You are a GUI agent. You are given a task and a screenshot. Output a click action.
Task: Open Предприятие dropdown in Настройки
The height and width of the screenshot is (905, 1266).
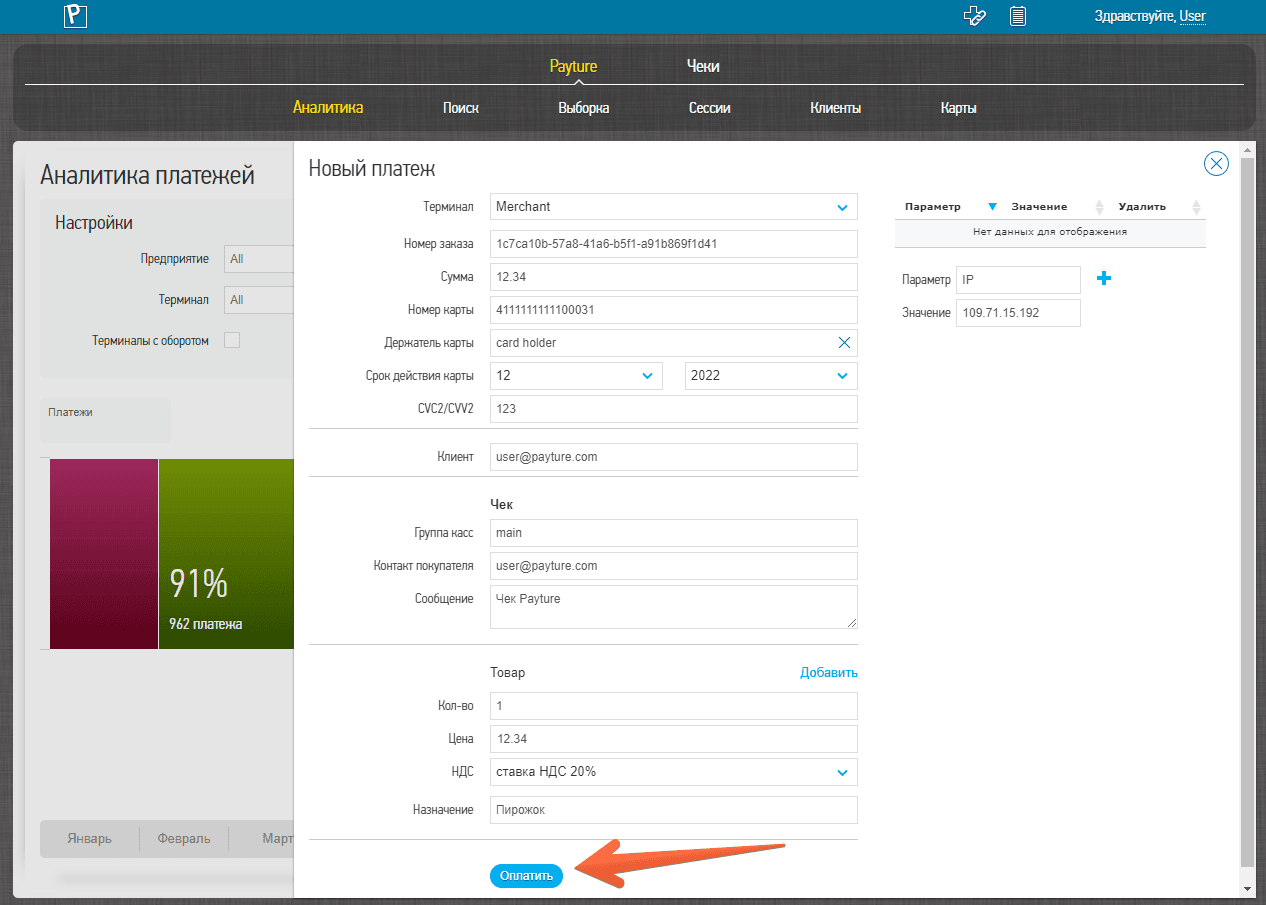259,259
